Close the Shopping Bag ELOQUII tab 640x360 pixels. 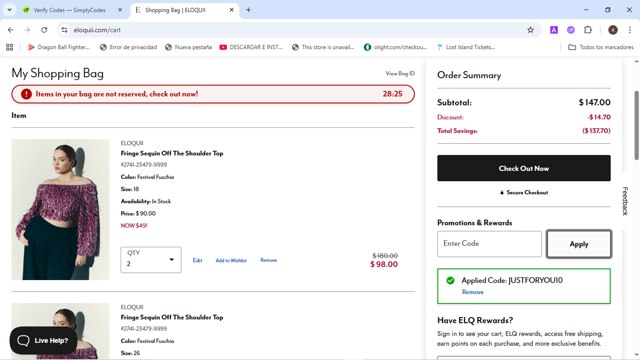231,10
